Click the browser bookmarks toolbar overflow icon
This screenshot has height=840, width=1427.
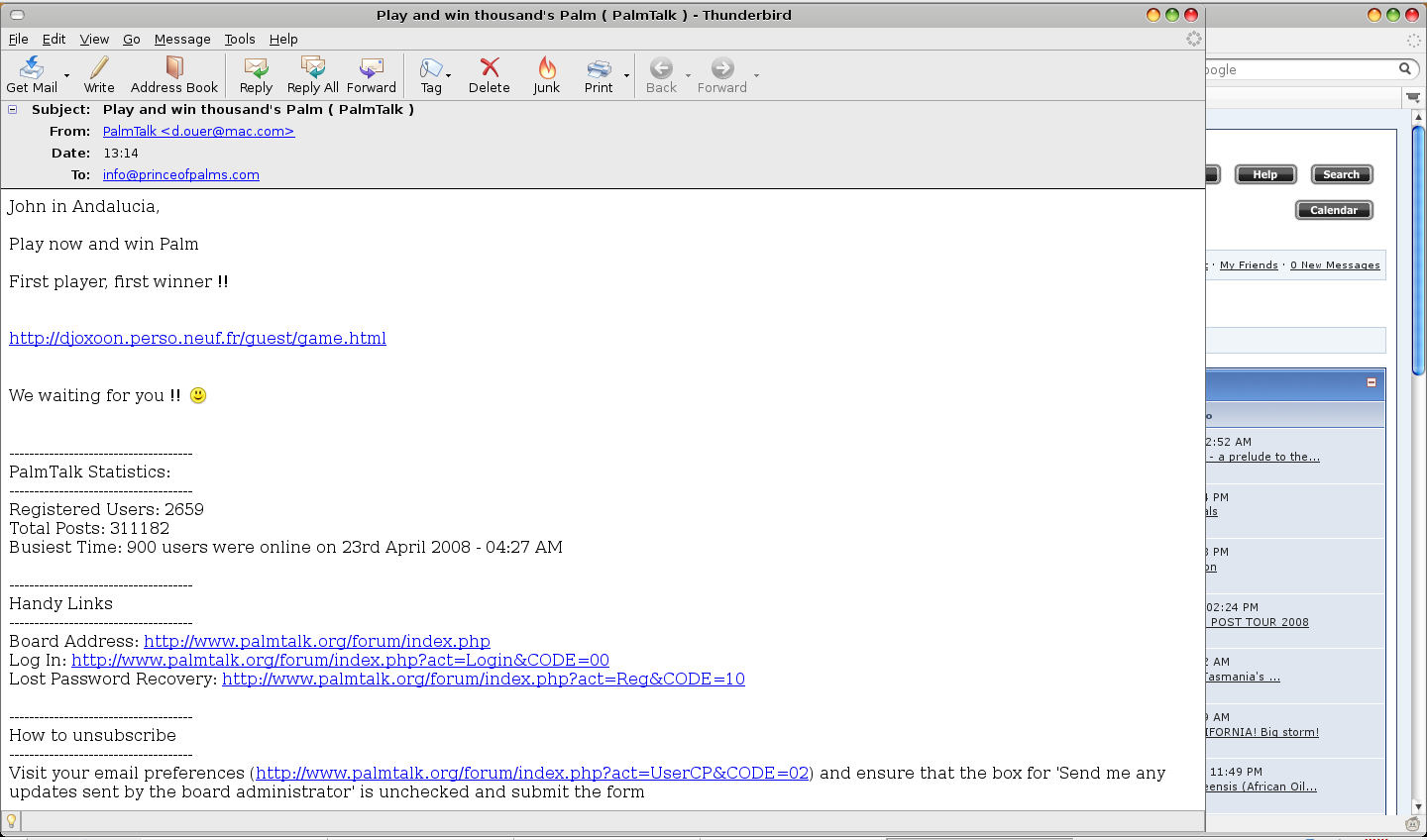(1413, 97)
